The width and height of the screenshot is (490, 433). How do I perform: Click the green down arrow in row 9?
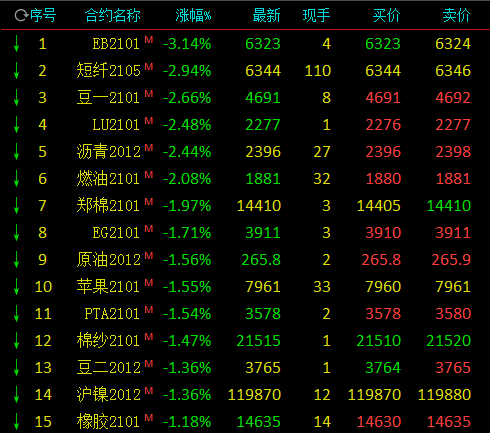click(16, 260)
